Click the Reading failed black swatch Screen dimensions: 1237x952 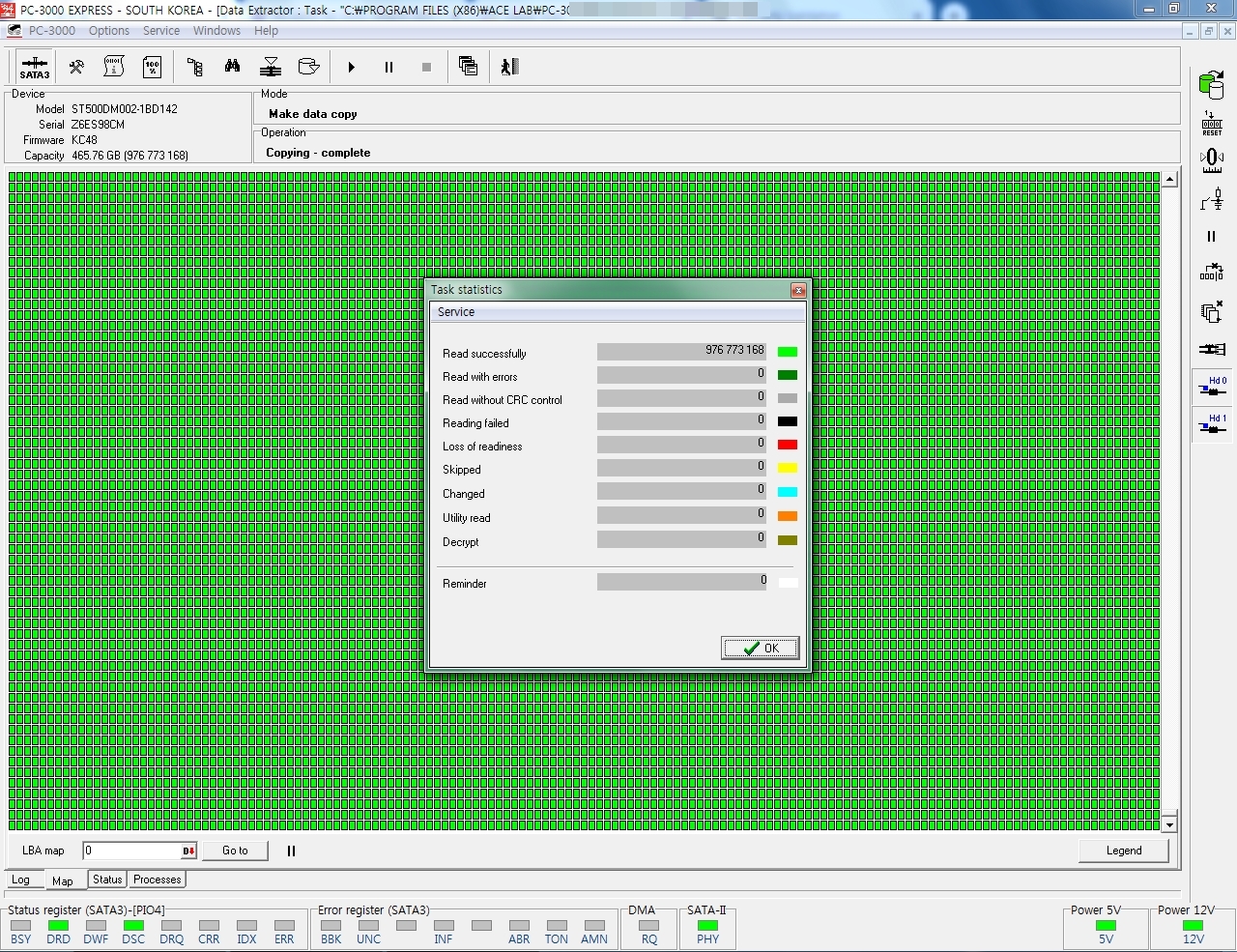788,422
